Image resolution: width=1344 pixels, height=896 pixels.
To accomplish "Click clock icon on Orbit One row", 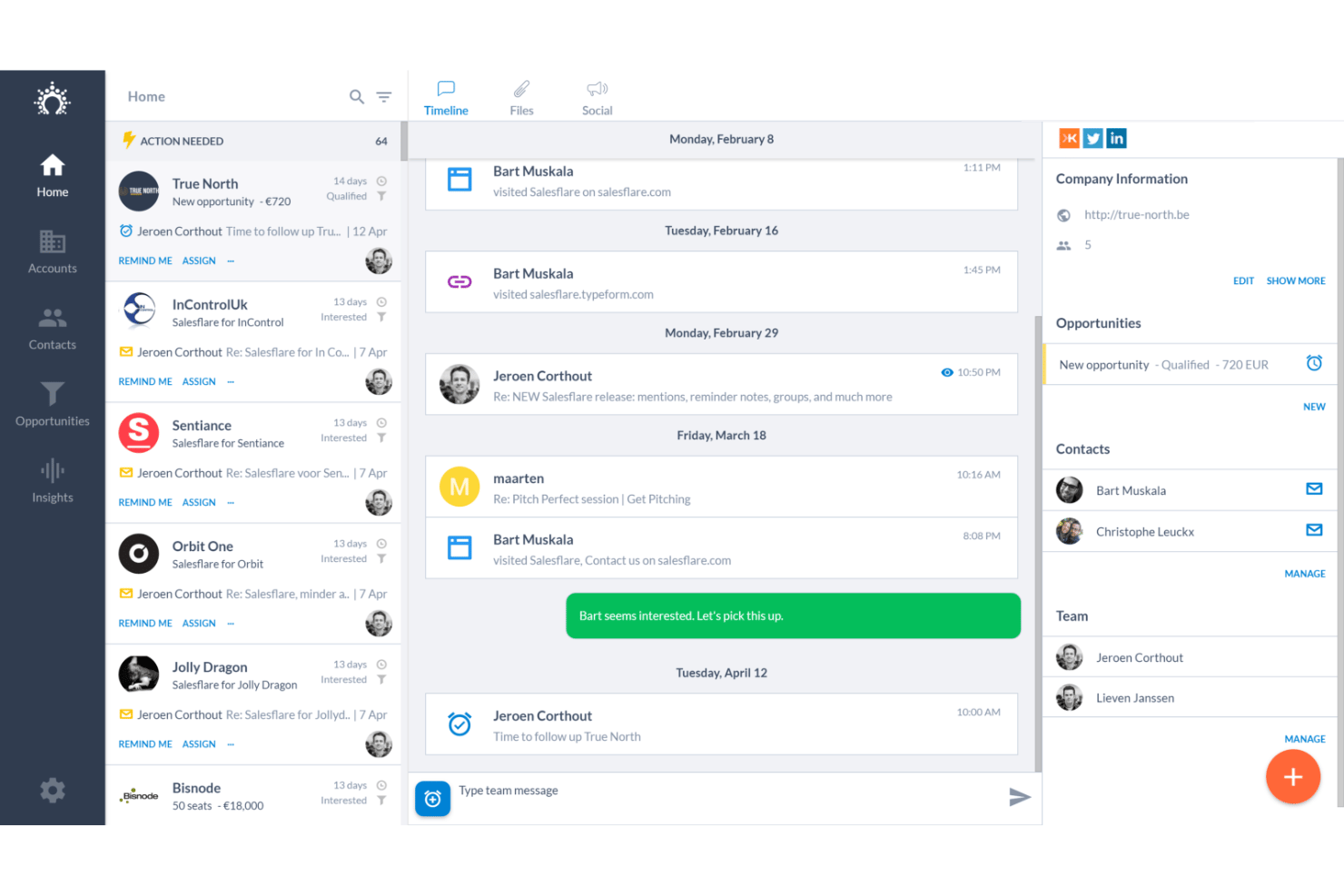I will pos(381,544).
